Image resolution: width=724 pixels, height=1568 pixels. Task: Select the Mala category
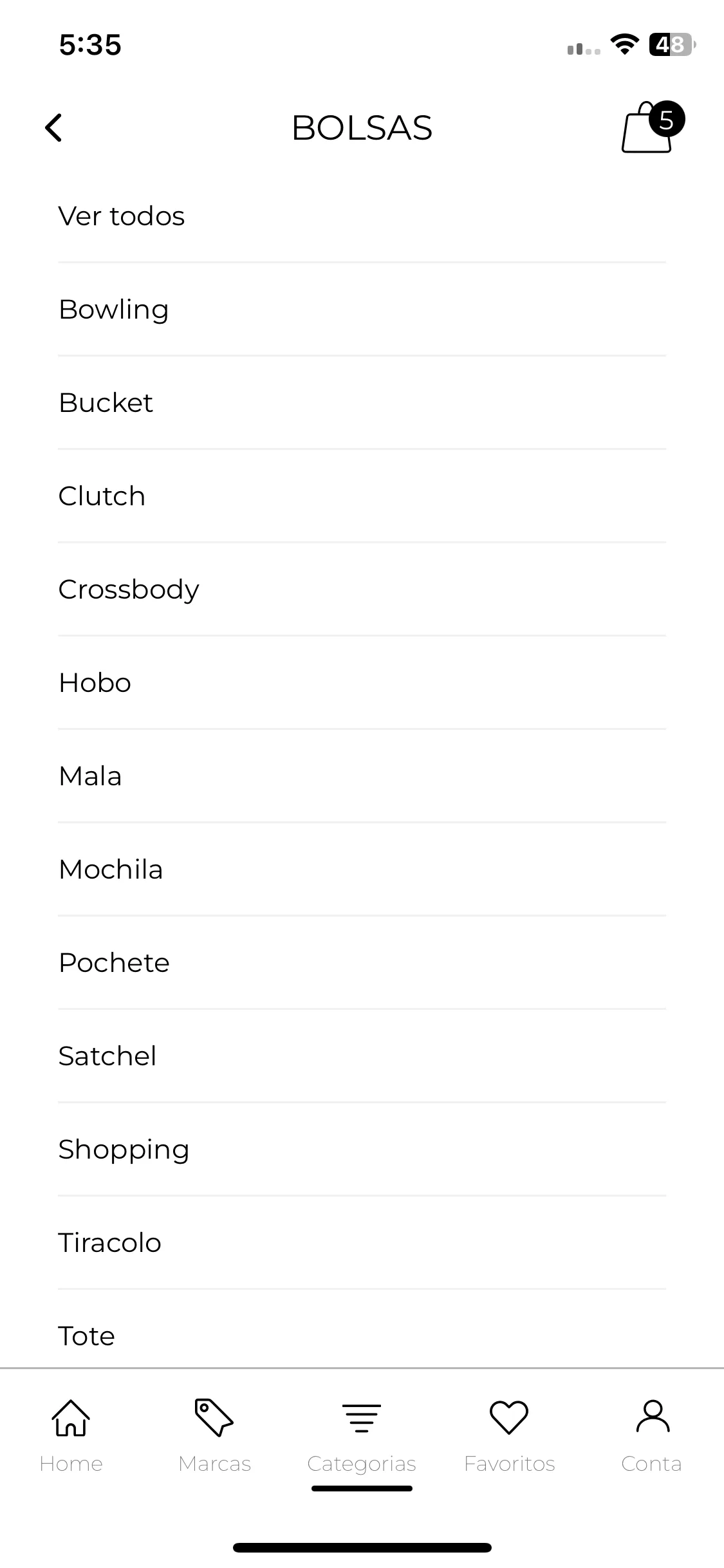coord(362,776)
